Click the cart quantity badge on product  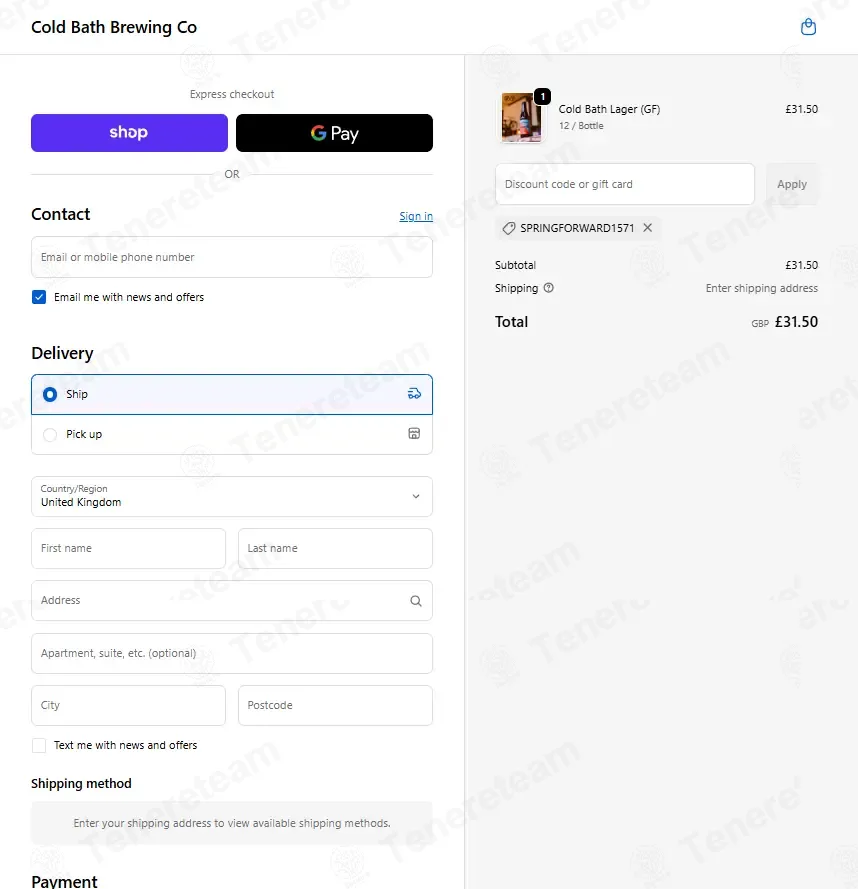tap(543, 96)
